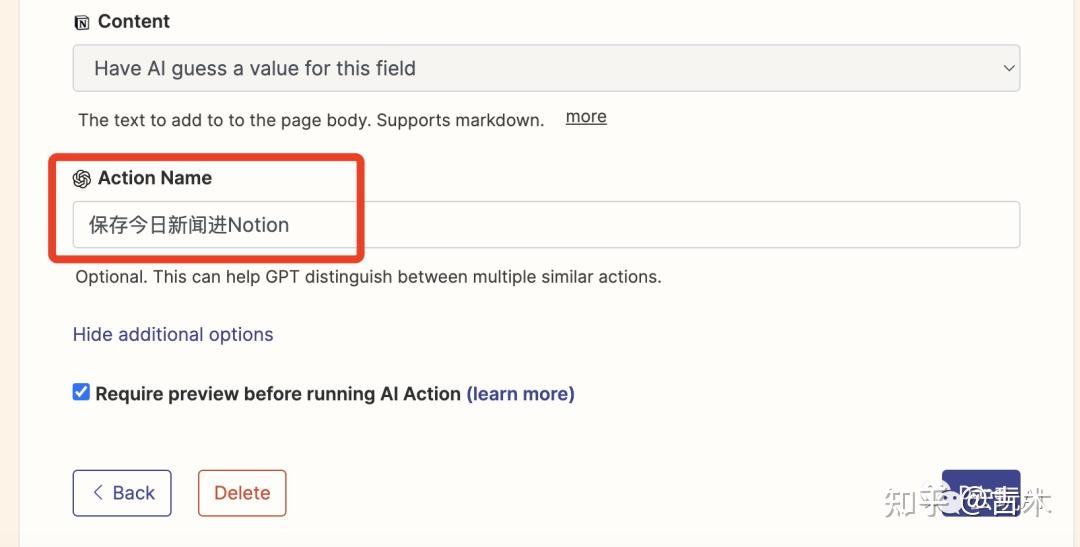The height and width of the screenshot is (547, 1080).
Task: Click the @ username watermark text
Action: pyautogui.click(x=1005, y=502)
